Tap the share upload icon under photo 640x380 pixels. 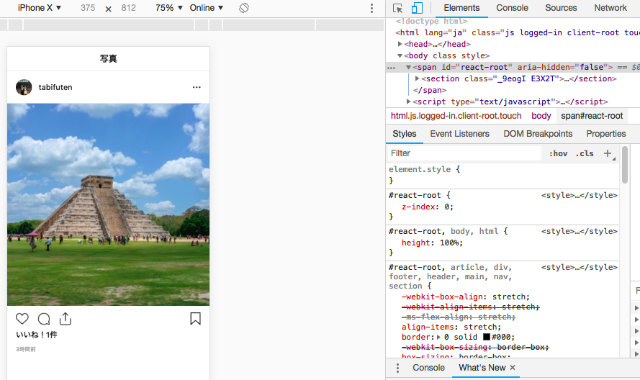65,318
